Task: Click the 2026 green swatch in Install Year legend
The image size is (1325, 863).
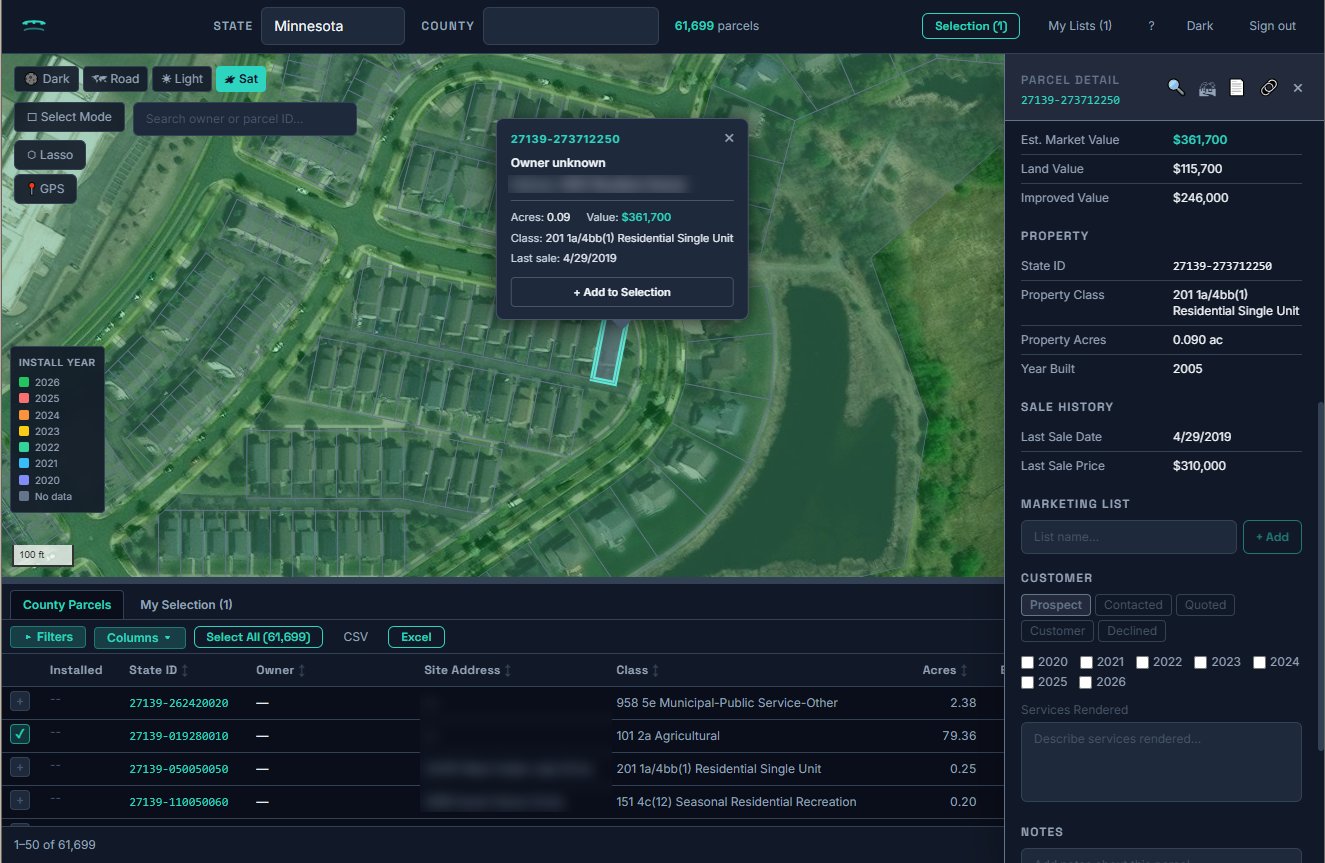Action: point(23,382)
